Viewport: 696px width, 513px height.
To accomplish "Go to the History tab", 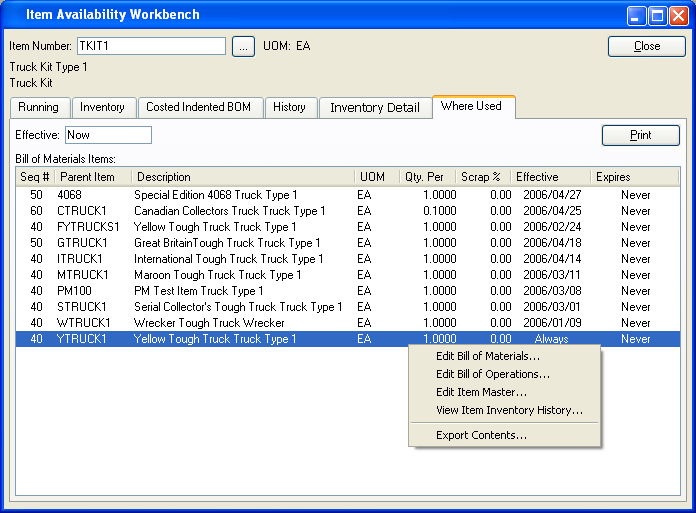I will [289, 107].
